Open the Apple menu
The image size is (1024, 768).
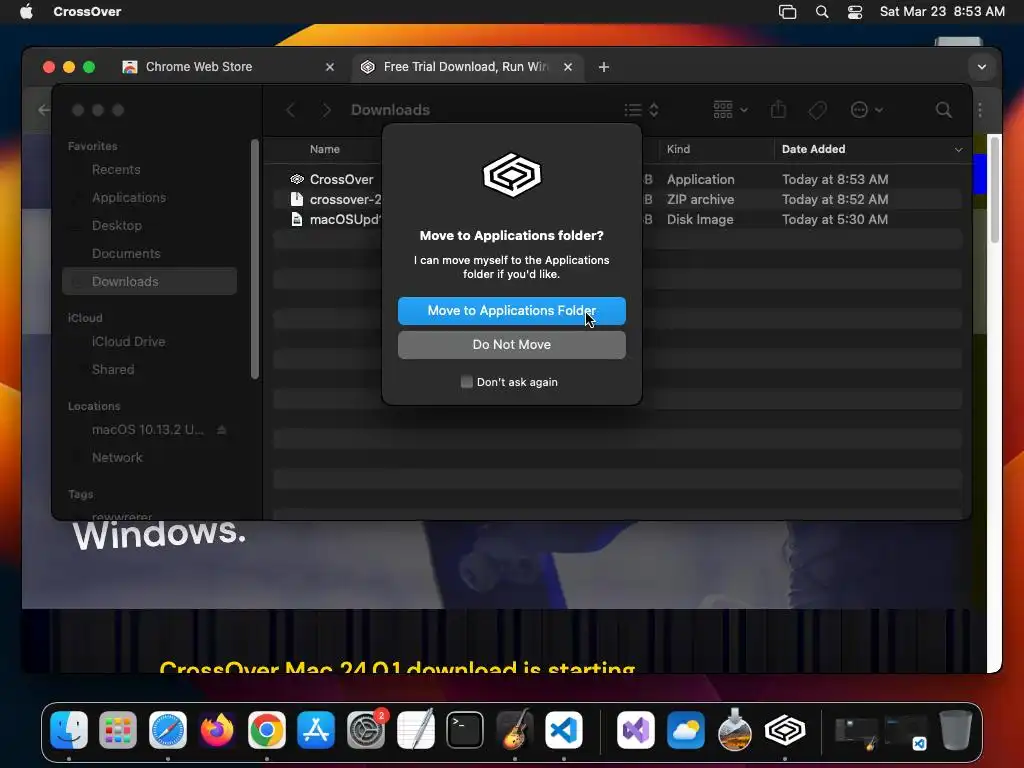tap(26, 11)
